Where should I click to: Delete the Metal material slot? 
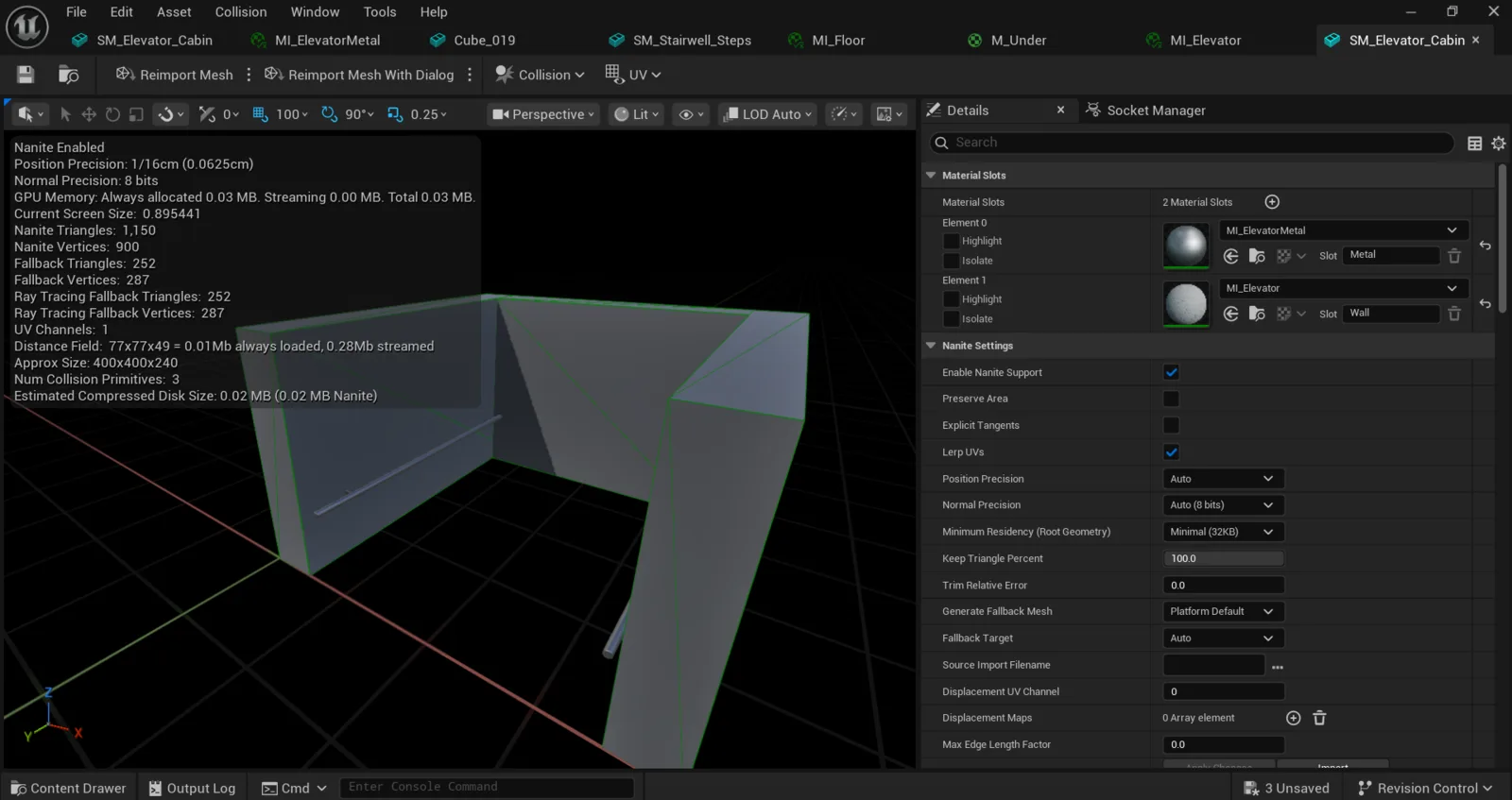1454,256
